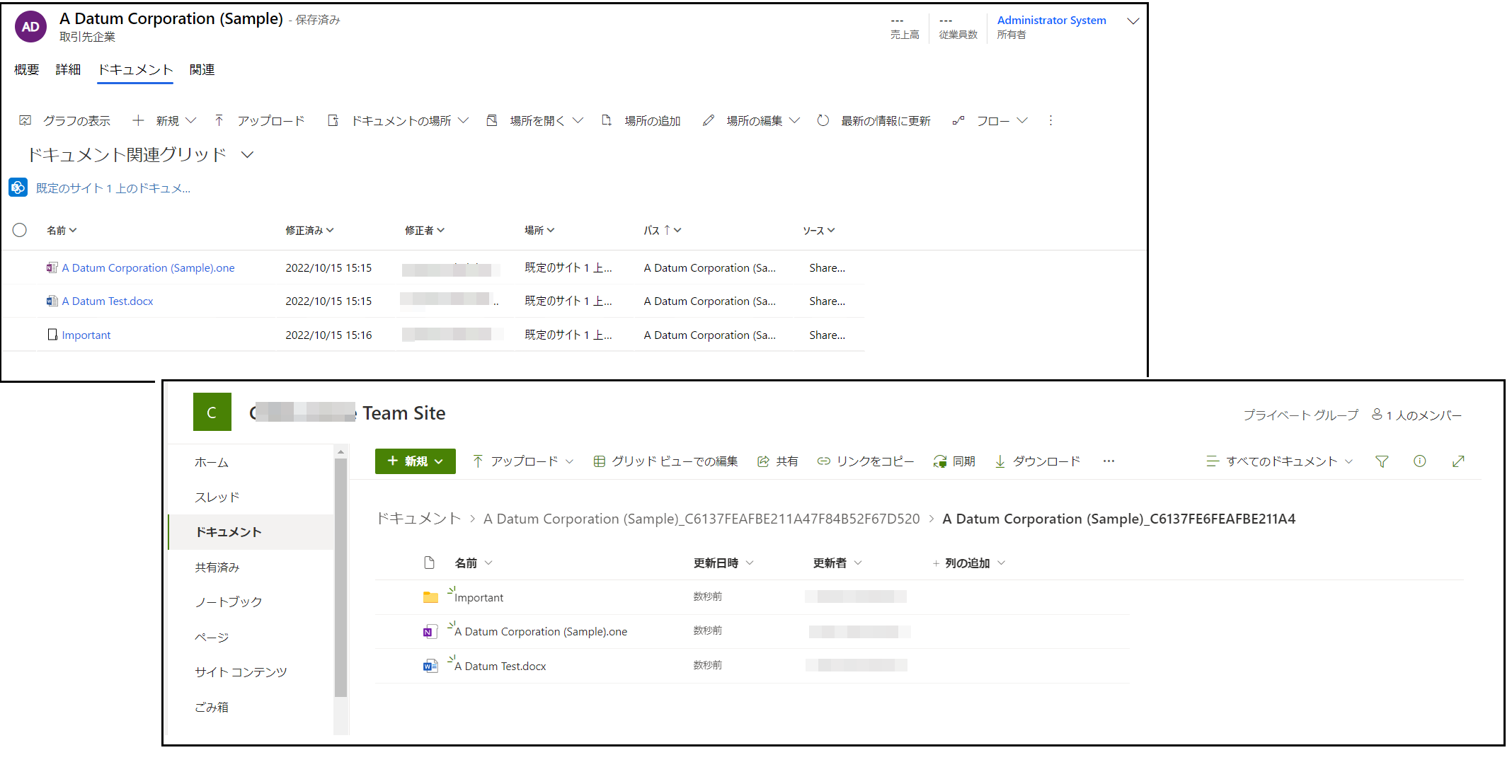This screenshot has width=1512, height=784.
Task: Switch to the 概要 tab
Action: pyautogui.click(x=27, y=69)
